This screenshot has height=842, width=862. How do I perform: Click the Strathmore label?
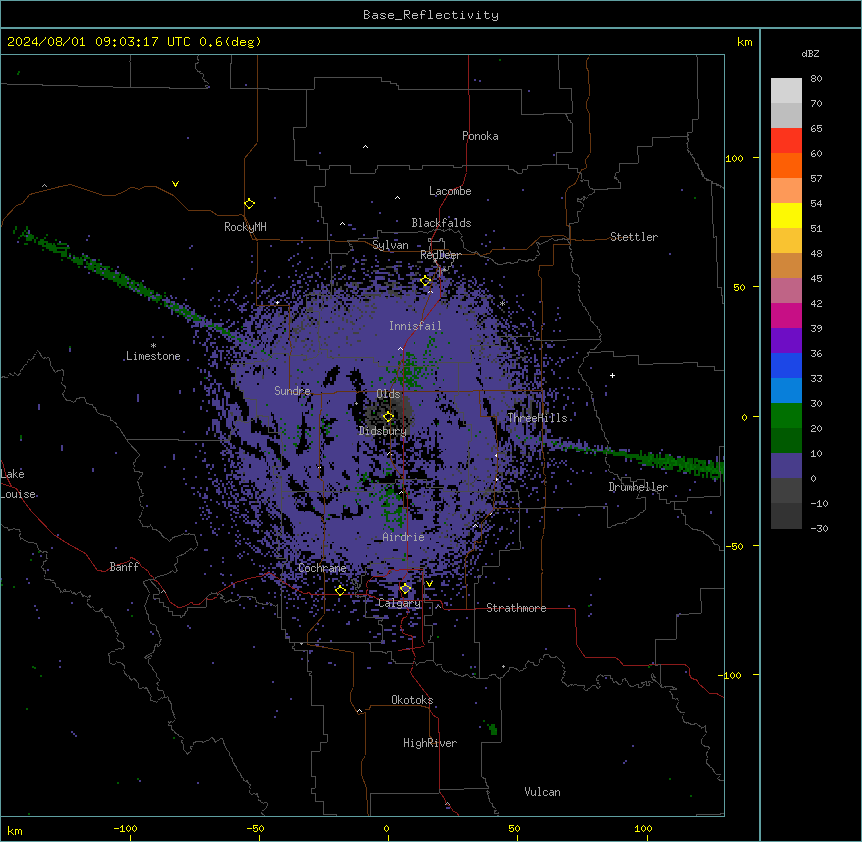[x=516, y=608]
